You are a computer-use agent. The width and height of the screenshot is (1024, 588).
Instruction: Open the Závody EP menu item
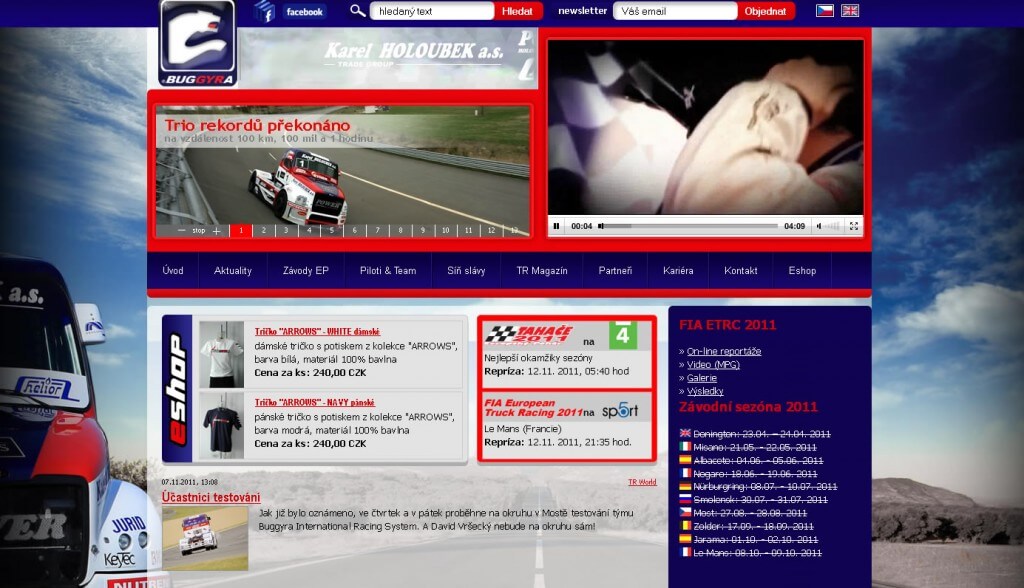point(306,270)
